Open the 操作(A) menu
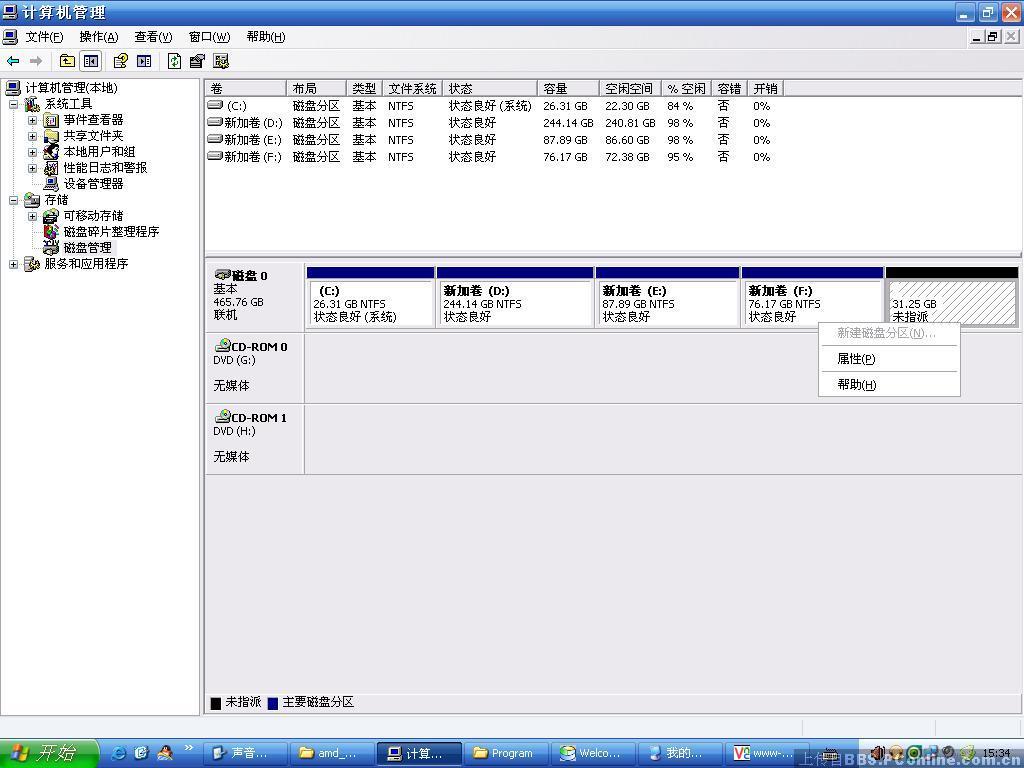 point(98,37)
